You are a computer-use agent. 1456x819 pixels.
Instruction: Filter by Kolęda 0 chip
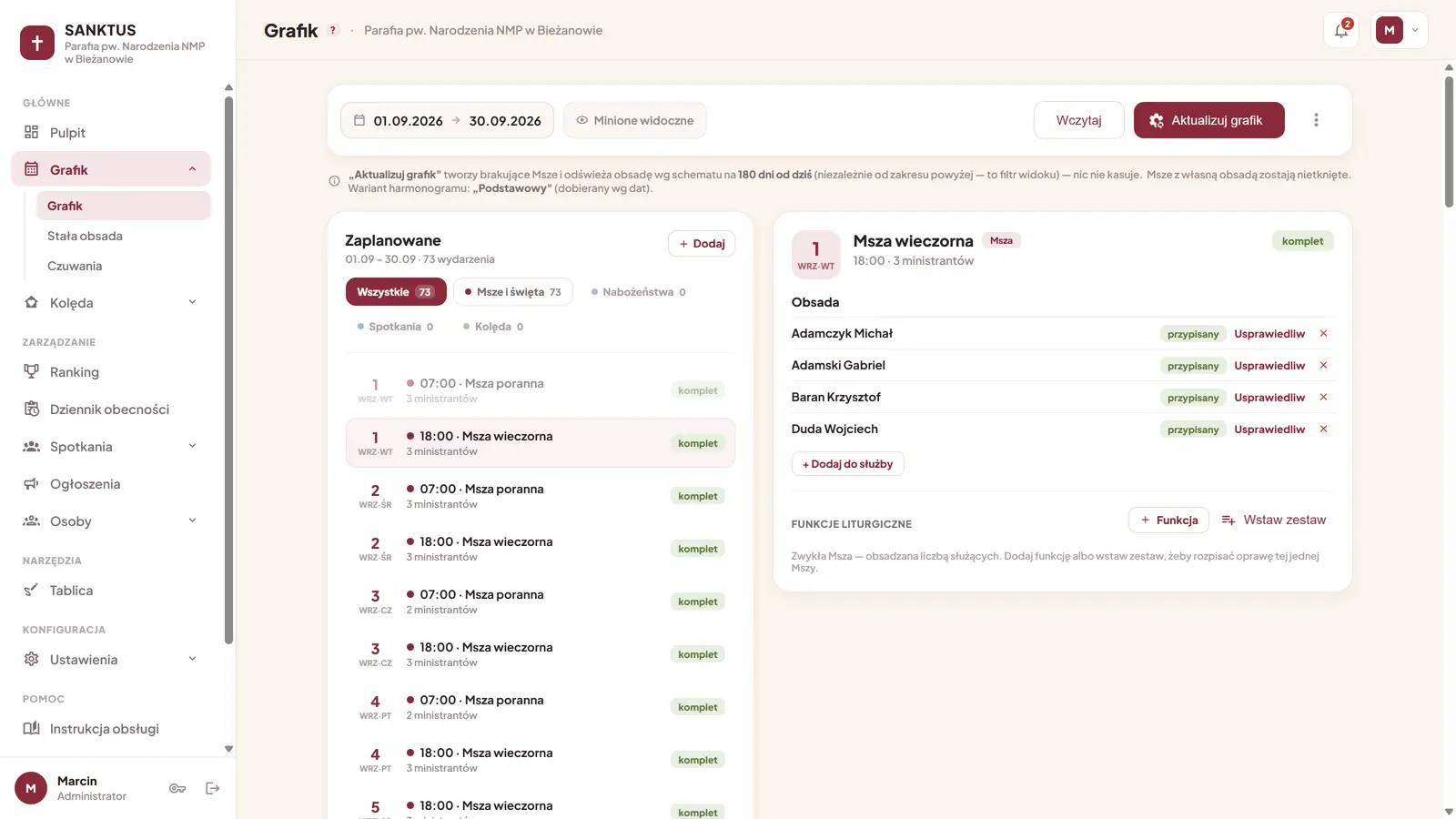click(493, 327)
